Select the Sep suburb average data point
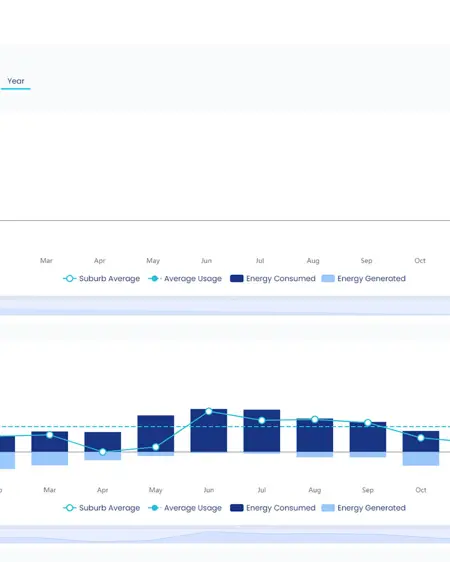Screen dimensions: 450x562 coord(368,423)
